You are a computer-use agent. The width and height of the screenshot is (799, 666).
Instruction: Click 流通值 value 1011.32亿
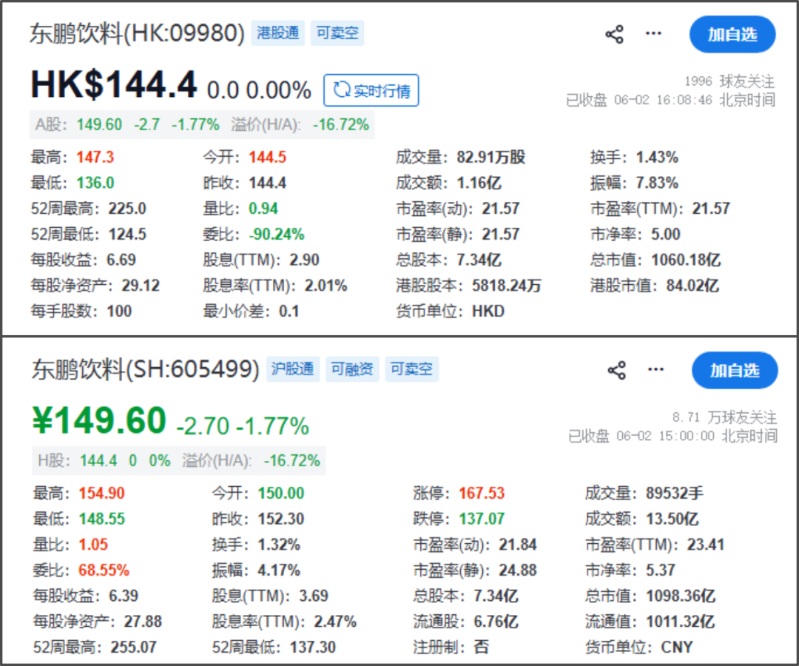pos(681,622)
